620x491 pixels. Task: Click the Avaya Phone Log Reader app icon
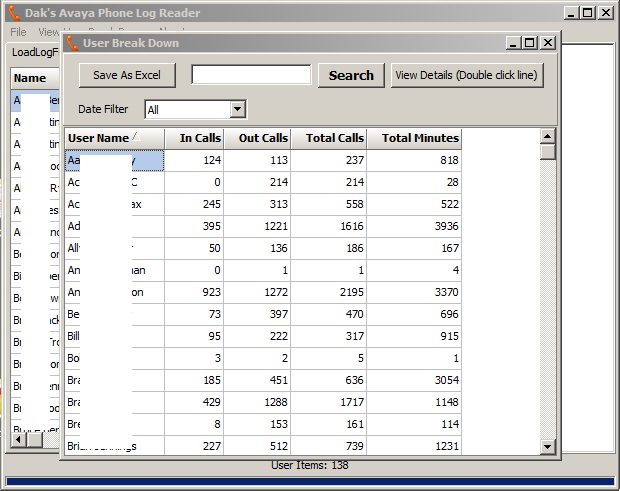point(13,13)
